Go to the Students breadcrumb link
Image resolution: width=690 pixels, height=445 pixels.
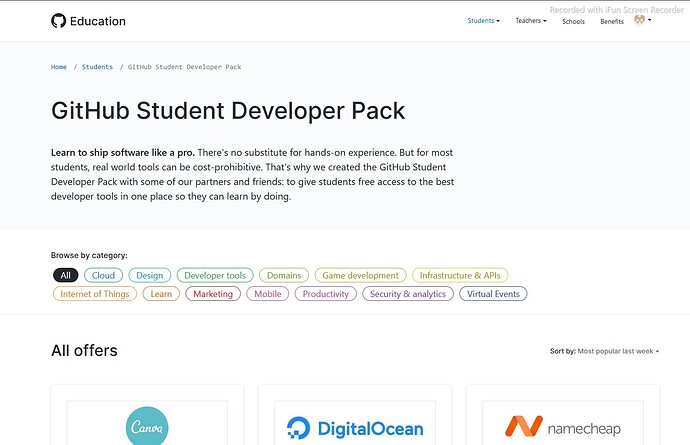[x=97, y=67]
